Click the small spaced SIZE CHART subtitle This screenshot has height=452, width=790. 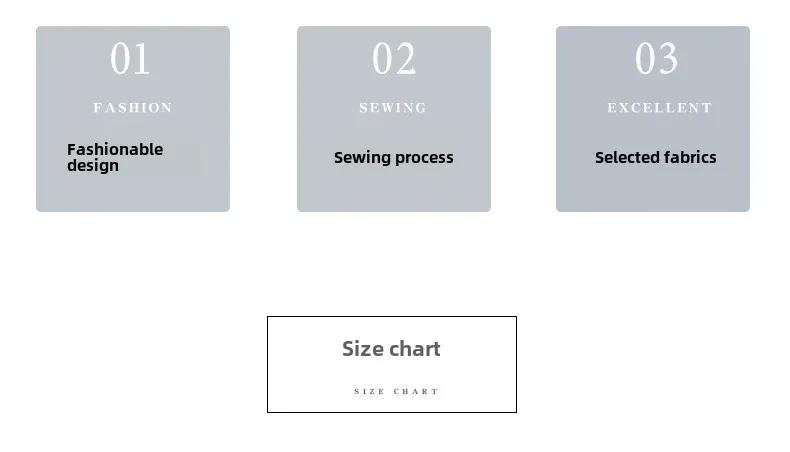[x=396, y=392]
